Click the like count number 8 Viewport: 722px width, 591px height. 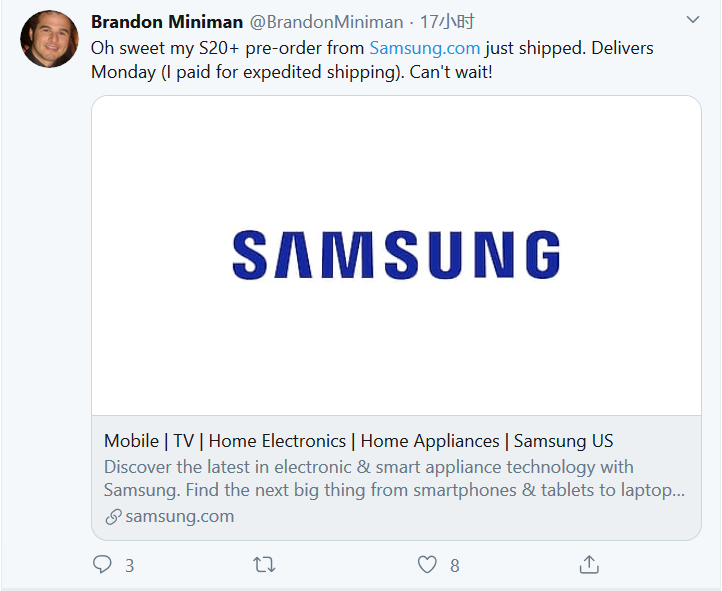[x=454, y=566]
